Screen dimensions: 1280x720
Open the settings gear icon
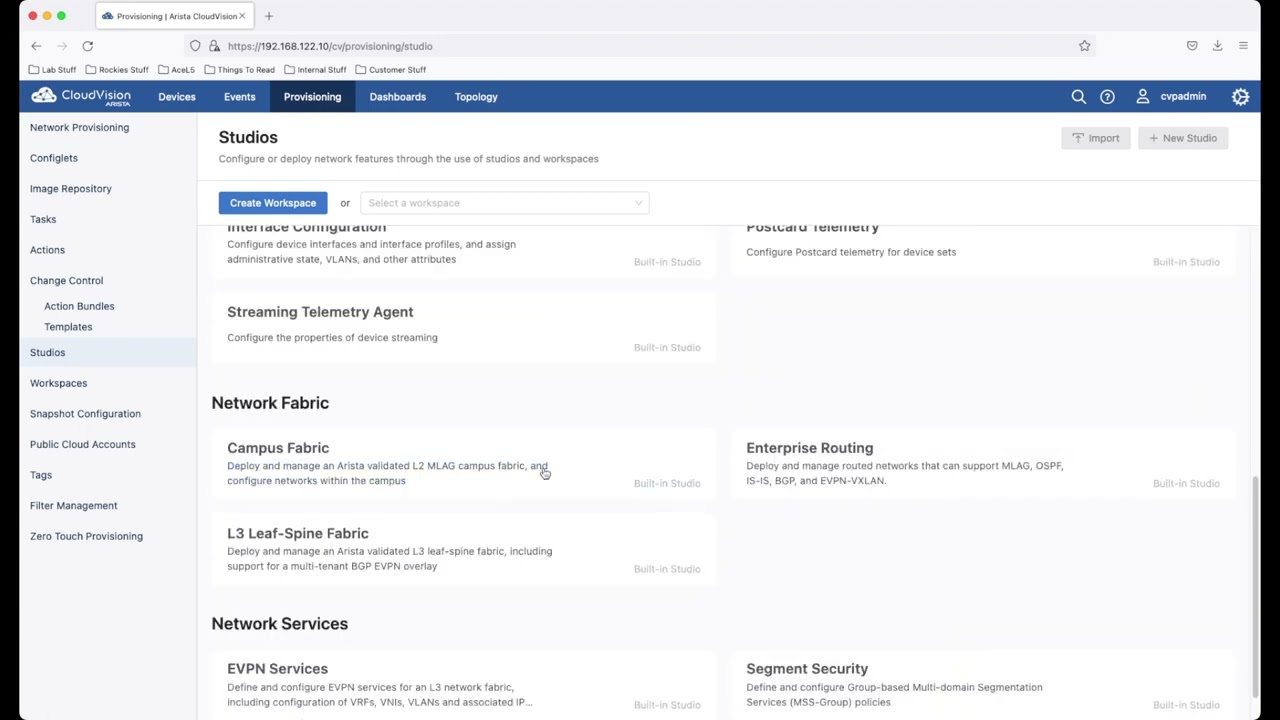pyautogui.click(x=1240, y=97)
